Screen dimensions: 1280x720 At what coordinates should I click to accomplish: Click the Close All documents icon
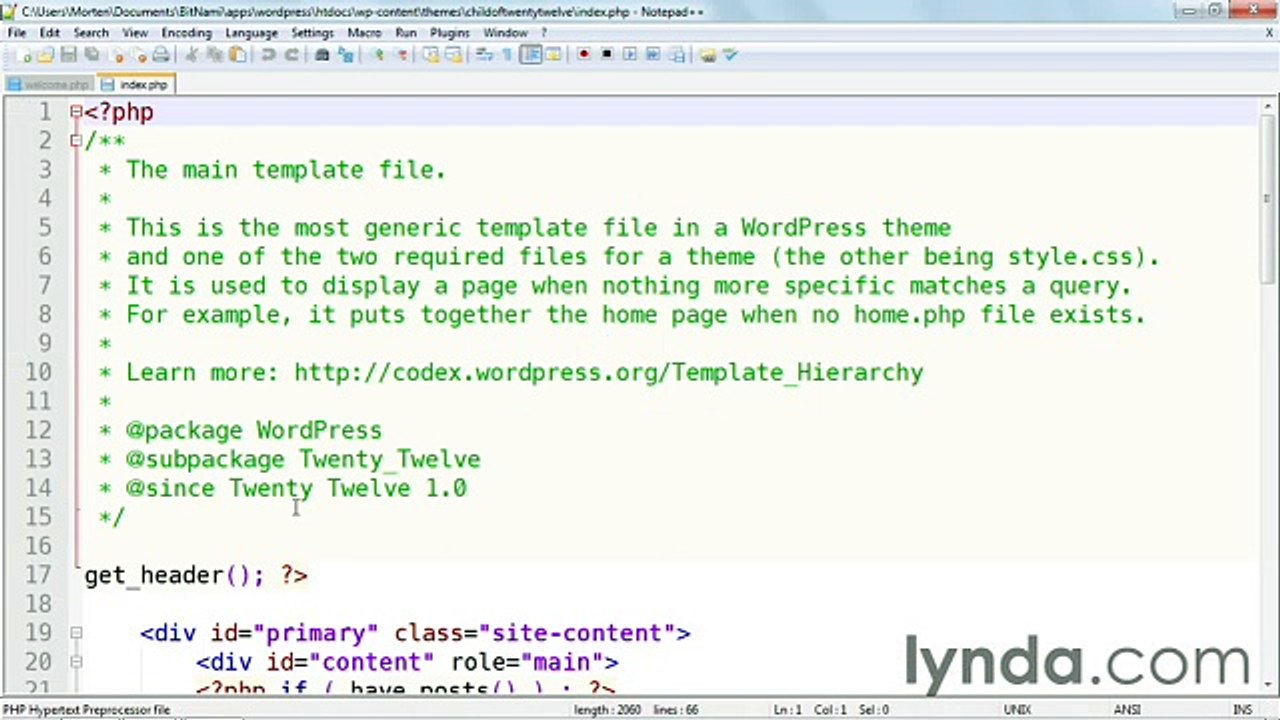click(x=139, y=55)
